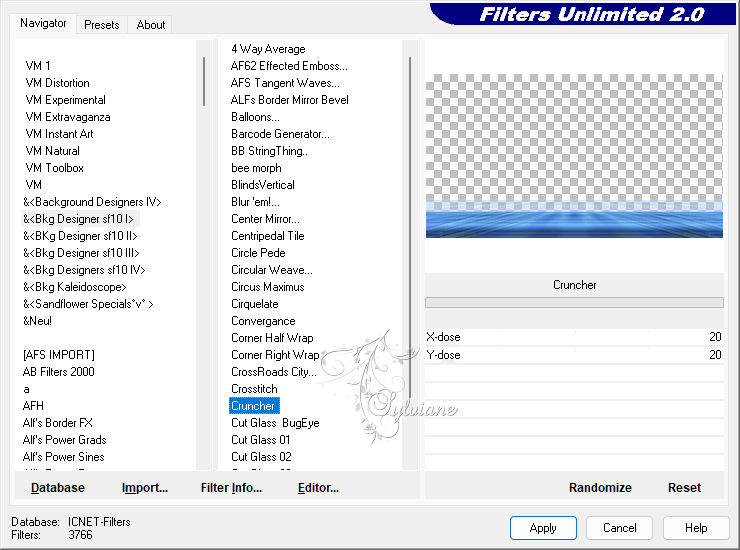Choose ALFs Border Mirror Bevel filter
Screen dimensions: 740x550
[x=290, y=100]
